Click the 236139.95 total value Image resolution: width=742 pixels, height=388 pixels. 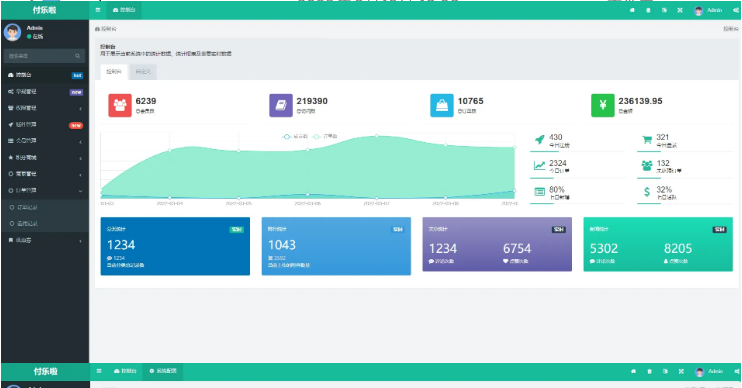tap(640, 101)
